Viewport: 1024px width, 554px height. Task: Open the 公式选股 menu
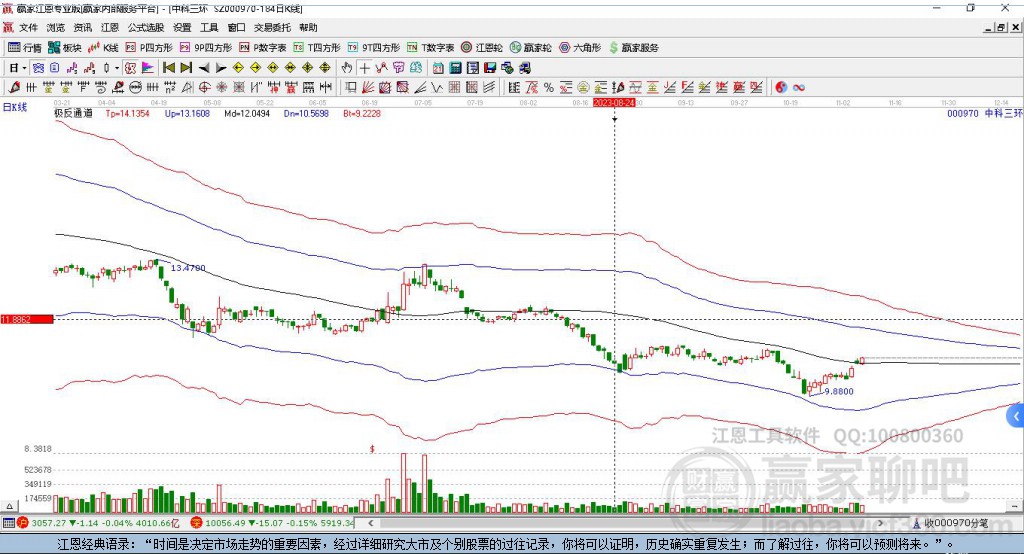[x=146, y=27]
